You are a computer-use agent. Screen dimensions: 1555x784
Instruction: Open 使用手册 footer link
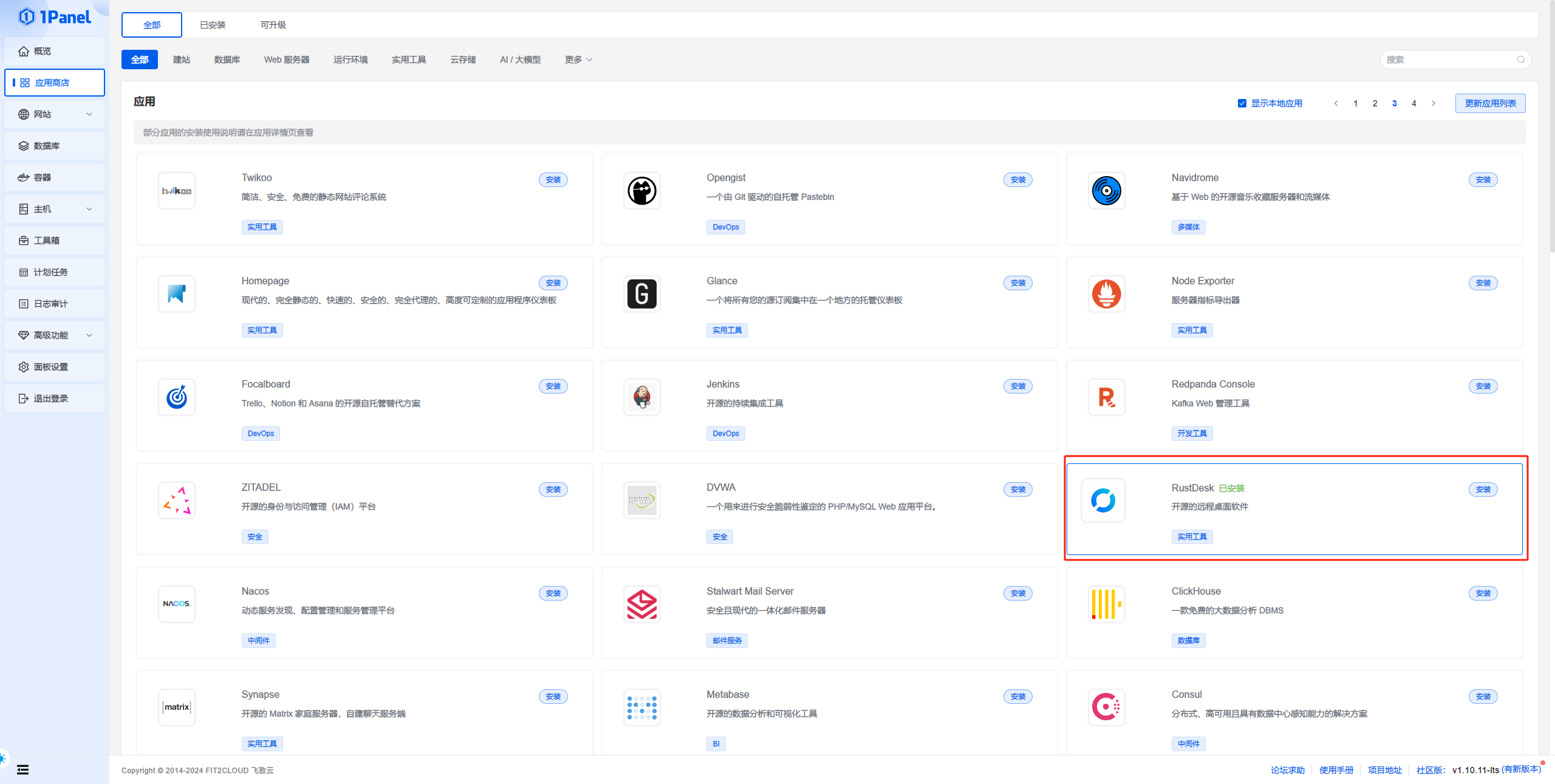(x=1336, y=770)
